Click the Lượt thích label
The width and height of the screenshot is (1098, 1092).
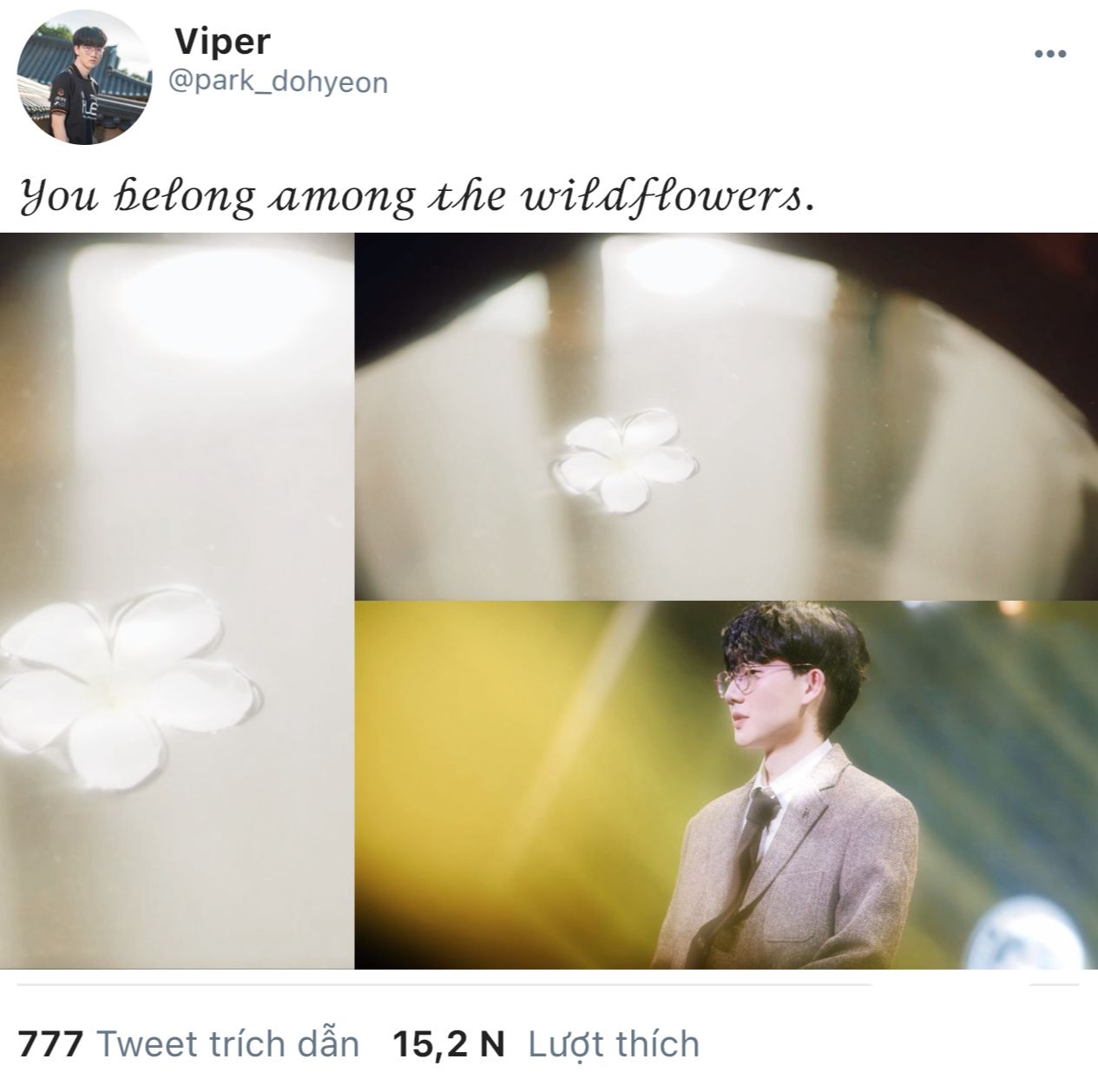614,1044
